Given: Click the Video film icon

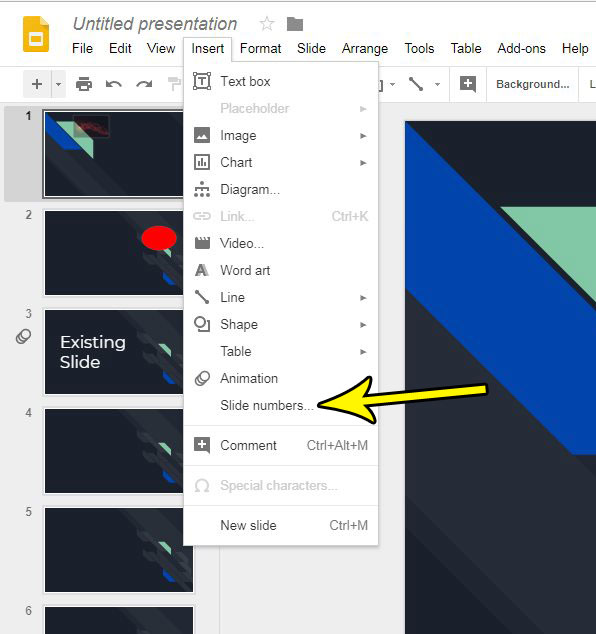Looking at the screenshot, I should (x=202, y=243).
